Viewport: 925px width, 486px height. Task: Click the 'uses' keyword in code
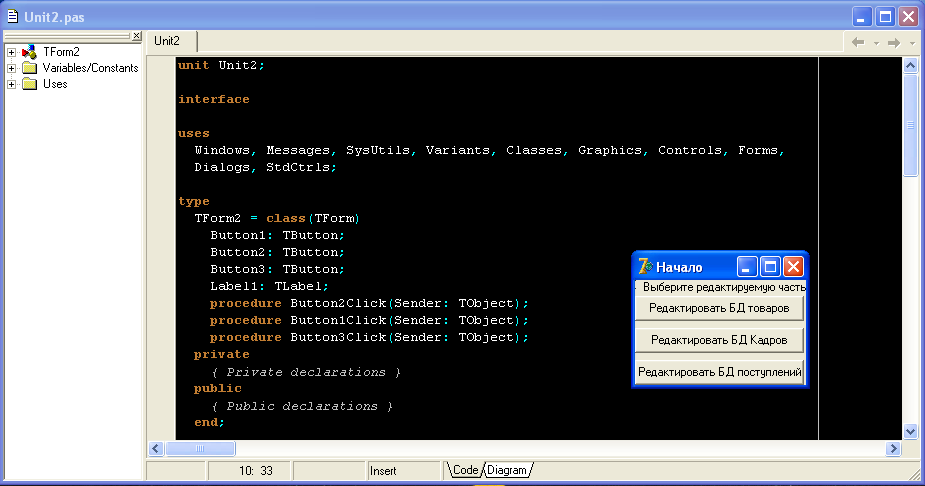click(x=193, y=133)
